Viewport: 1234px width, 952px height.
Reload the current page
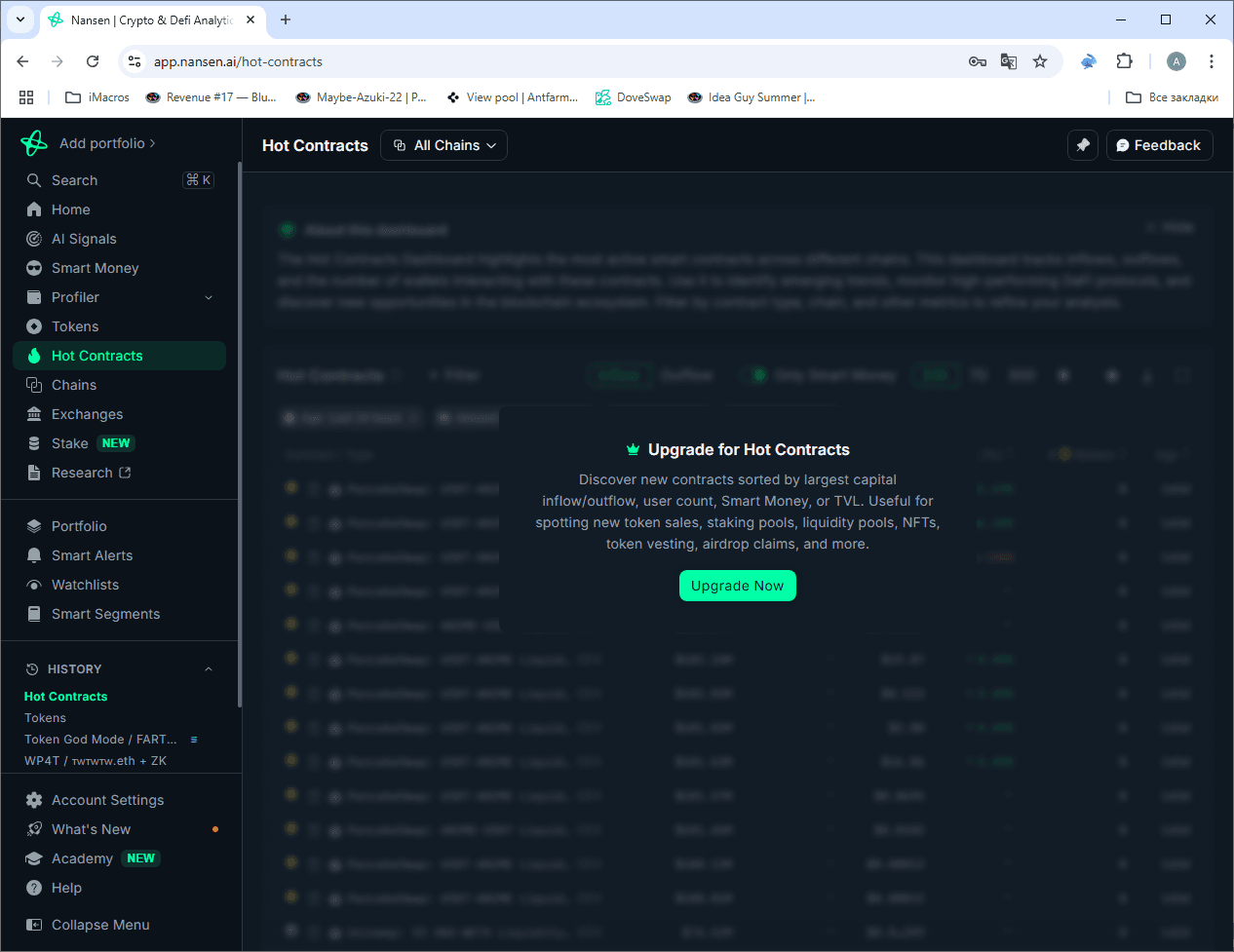coord(93,61)
